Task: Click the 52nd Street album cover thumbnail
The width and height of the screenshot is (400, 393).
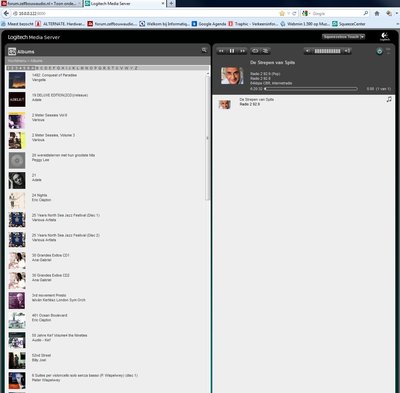Action: point(17,360)
